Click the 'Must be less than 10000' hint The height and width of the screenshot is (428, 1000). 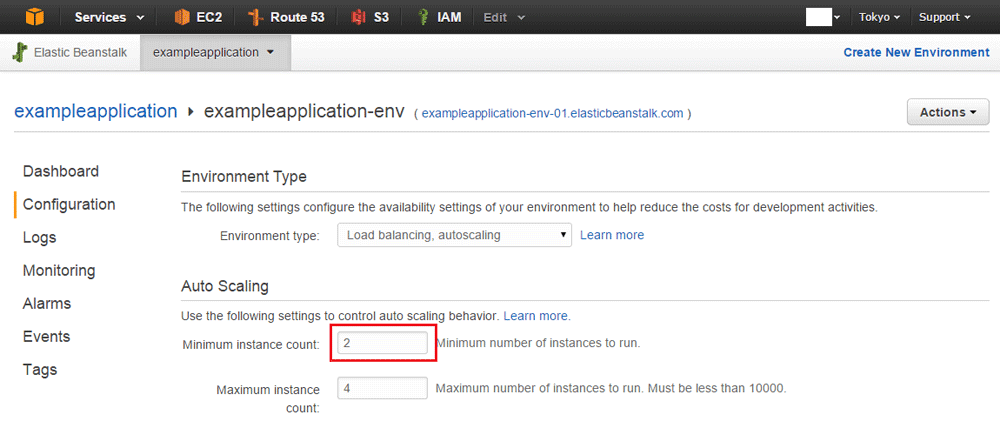(719, 388)
